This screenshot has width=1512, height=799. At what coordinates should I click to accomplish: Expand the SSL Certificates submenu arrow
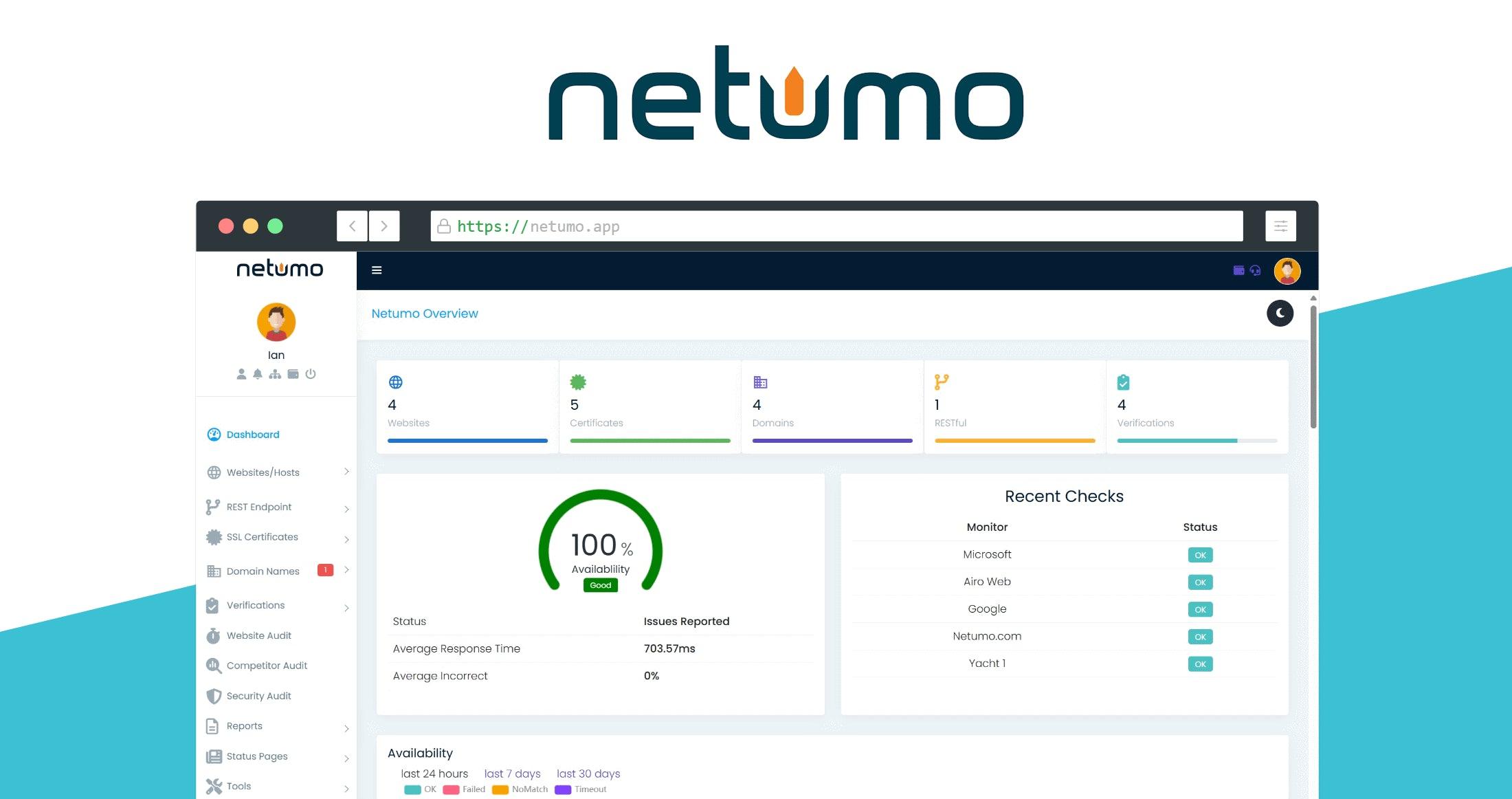(x=346, y=539)
